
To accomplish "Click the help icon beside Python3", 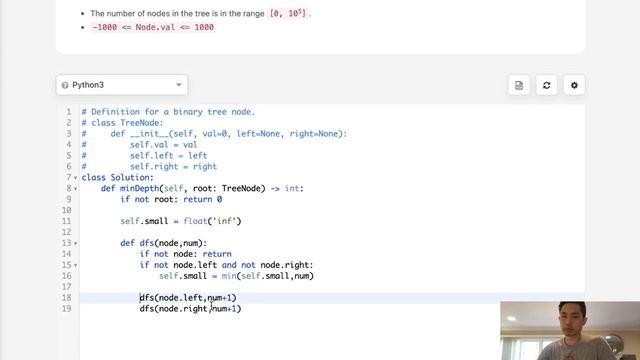I will click(x=64, y=85).
